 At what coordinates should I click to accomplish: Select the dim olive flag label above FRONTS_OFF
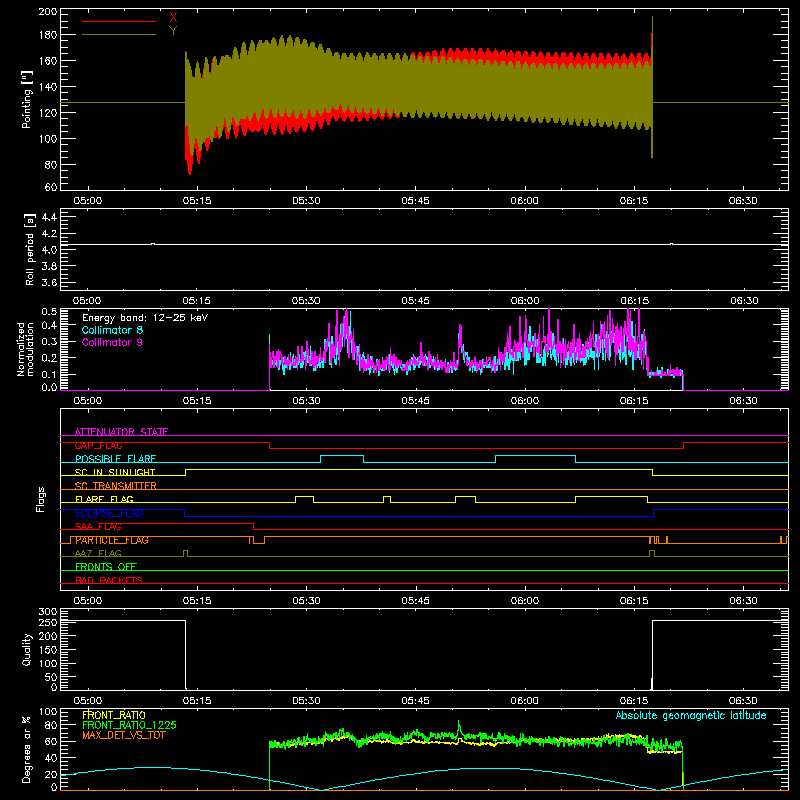(98, 553)
